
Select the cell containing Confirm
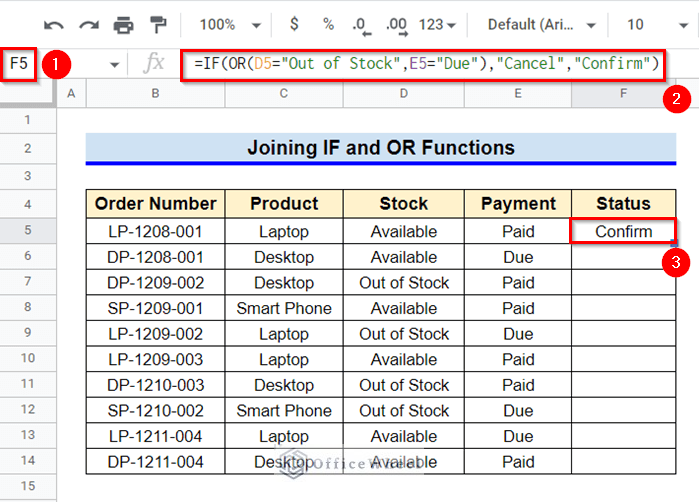(623, 231)
